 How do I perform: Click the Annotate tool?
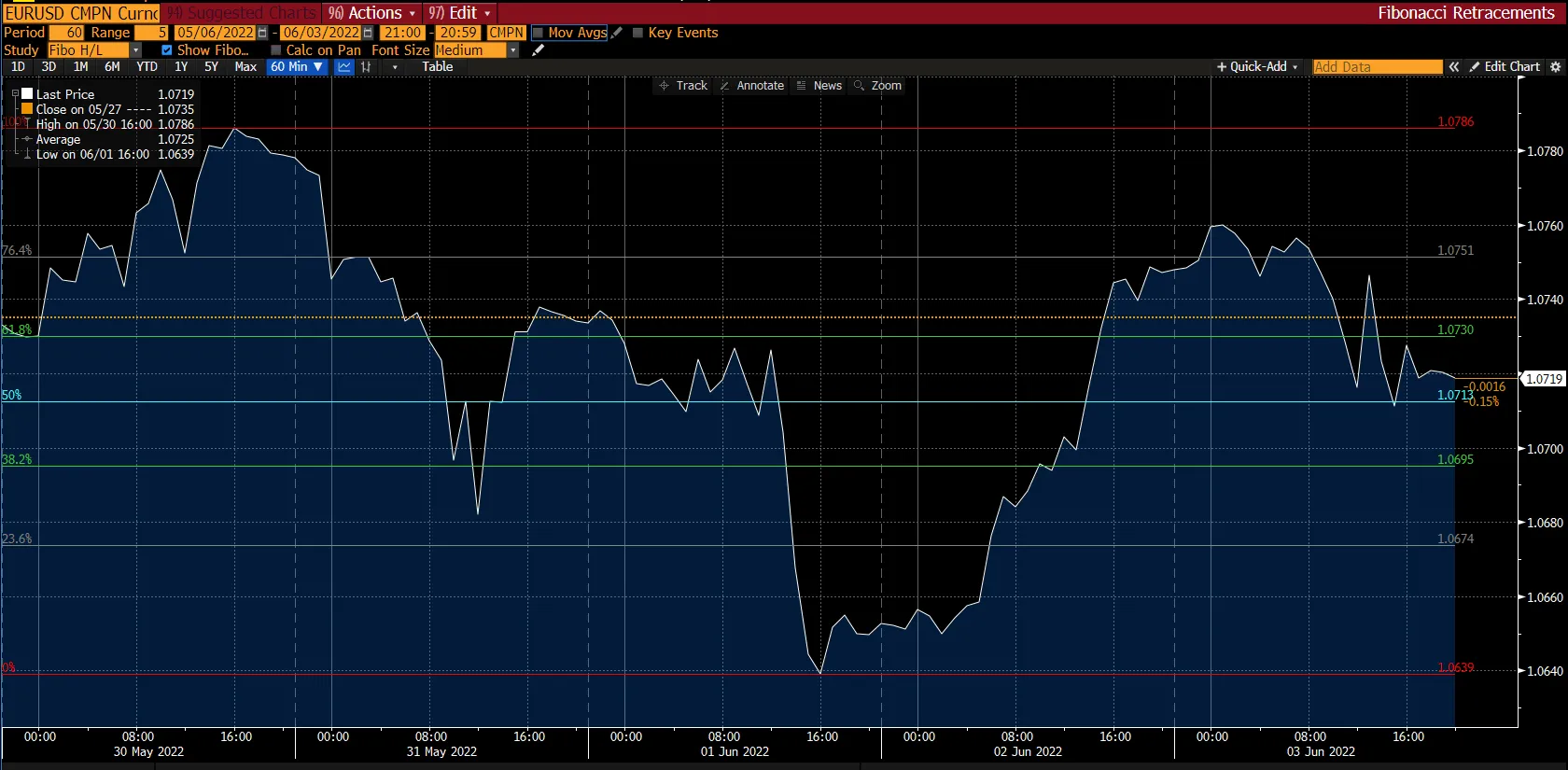[x=752, y=86]
